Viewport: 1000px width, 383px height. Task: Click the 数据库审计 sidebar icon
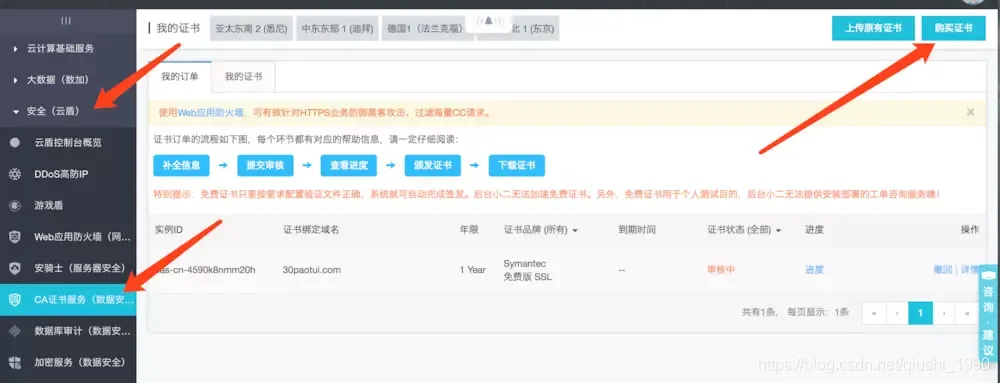click(15, 331)
